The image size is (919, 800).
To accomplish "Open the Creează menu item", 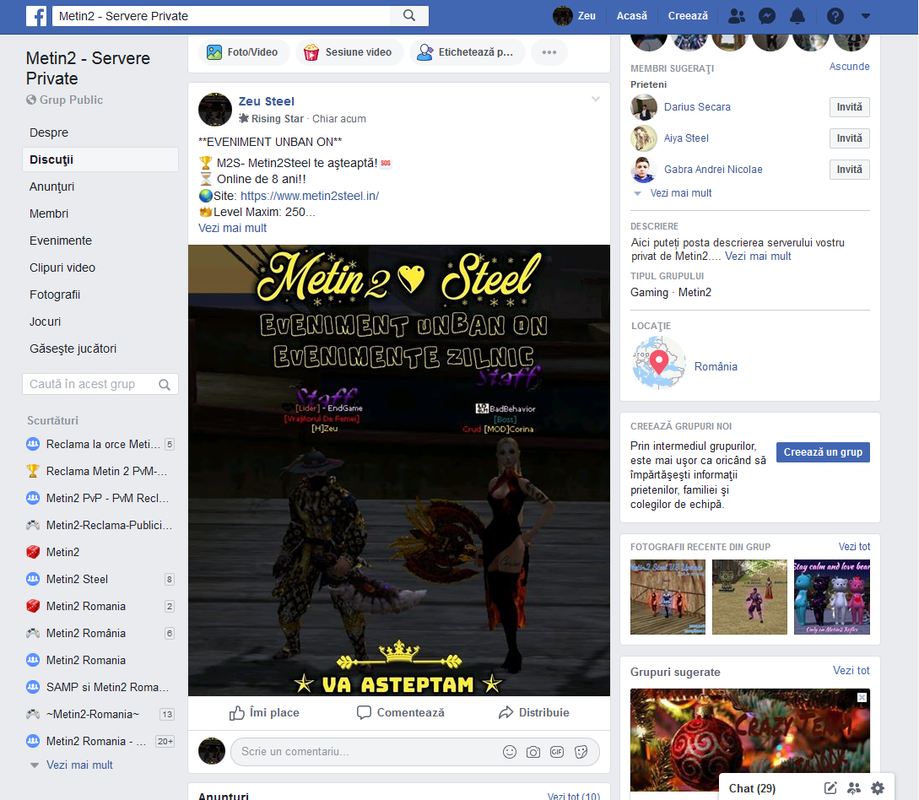I will coord(687,16).
